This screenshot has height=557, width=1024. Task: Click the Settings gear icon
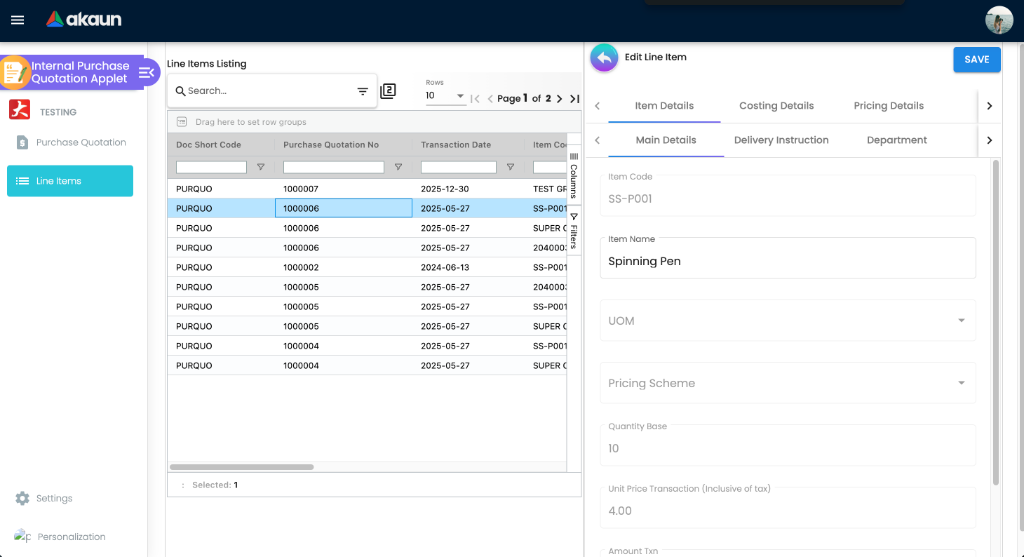[x=22, y=498]
